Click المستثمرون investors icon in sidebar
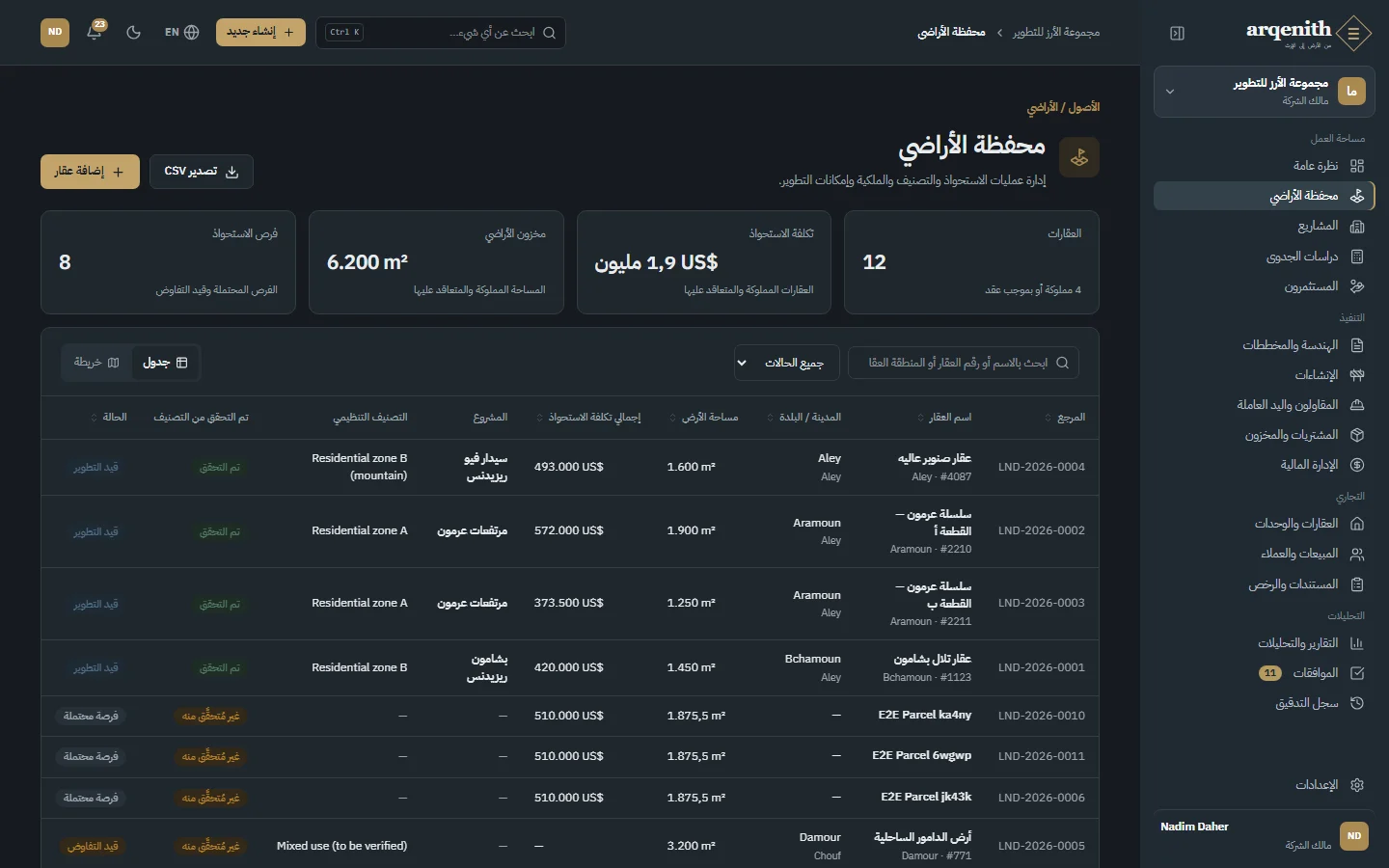 1357,286
